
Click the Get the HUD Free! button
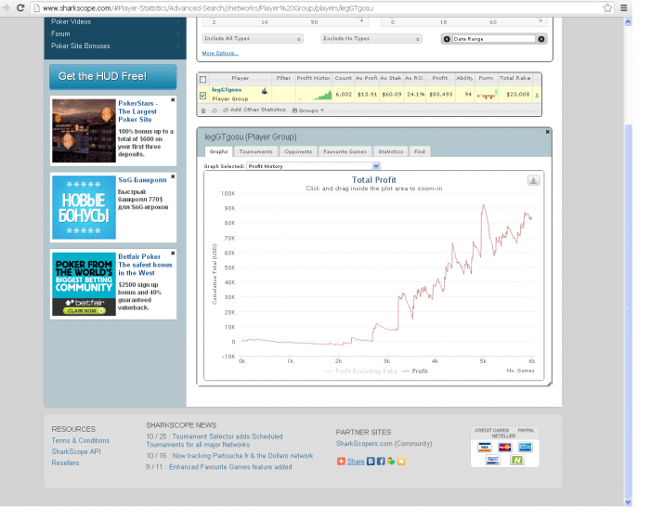coord(113,77)
